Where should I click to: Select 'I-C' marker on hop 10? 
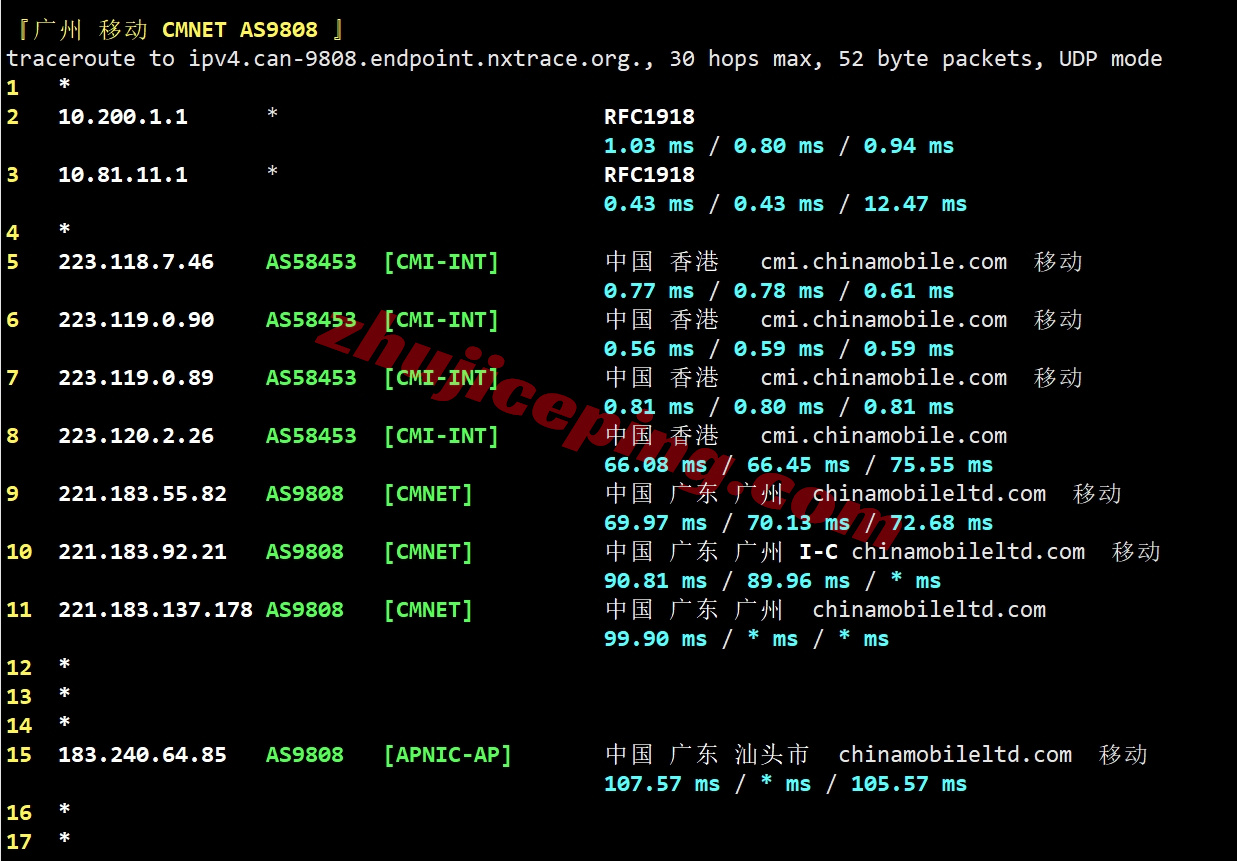[x=818, y=552]
